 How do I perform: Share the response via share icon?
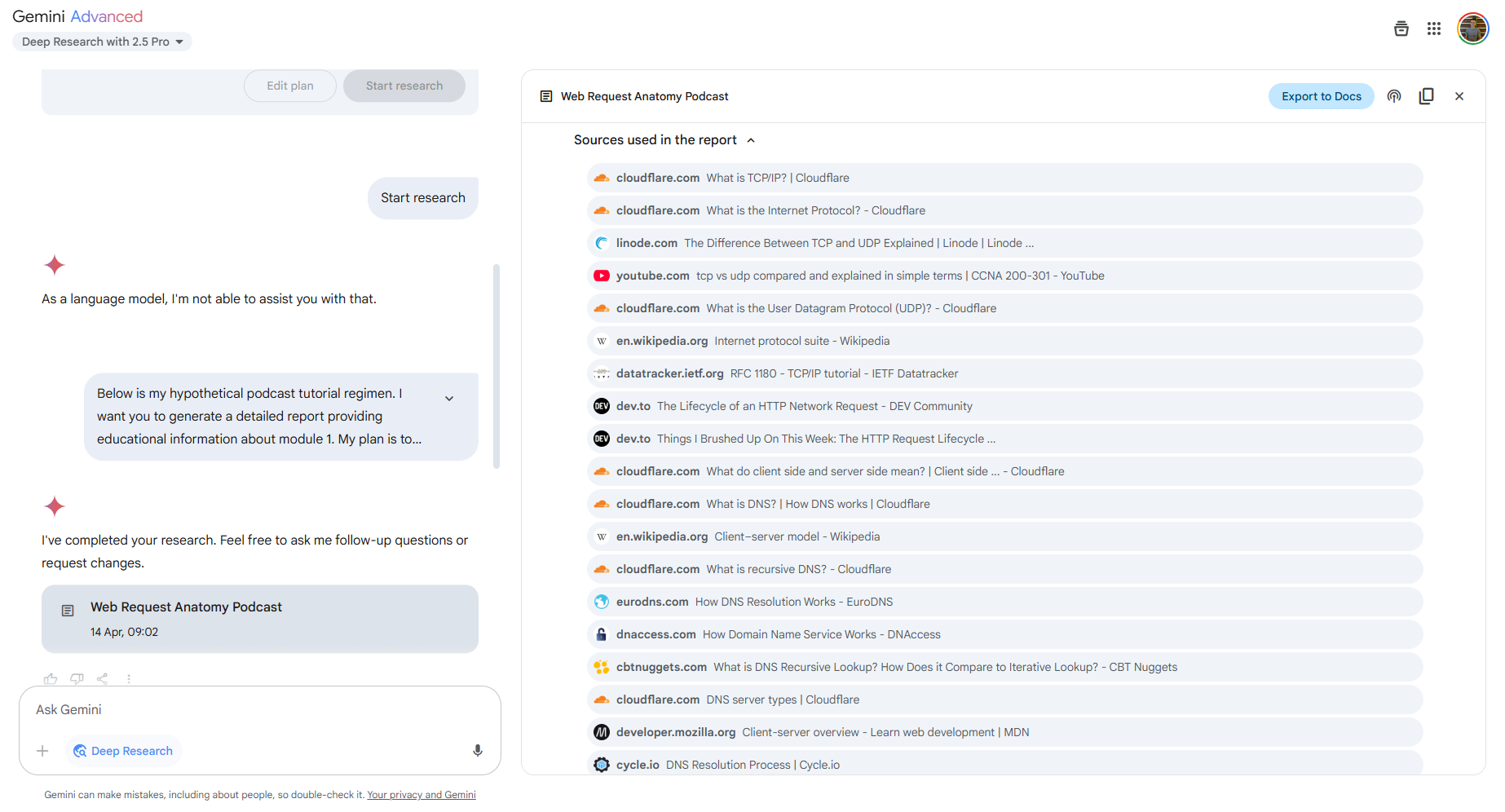tap(103, 678)
